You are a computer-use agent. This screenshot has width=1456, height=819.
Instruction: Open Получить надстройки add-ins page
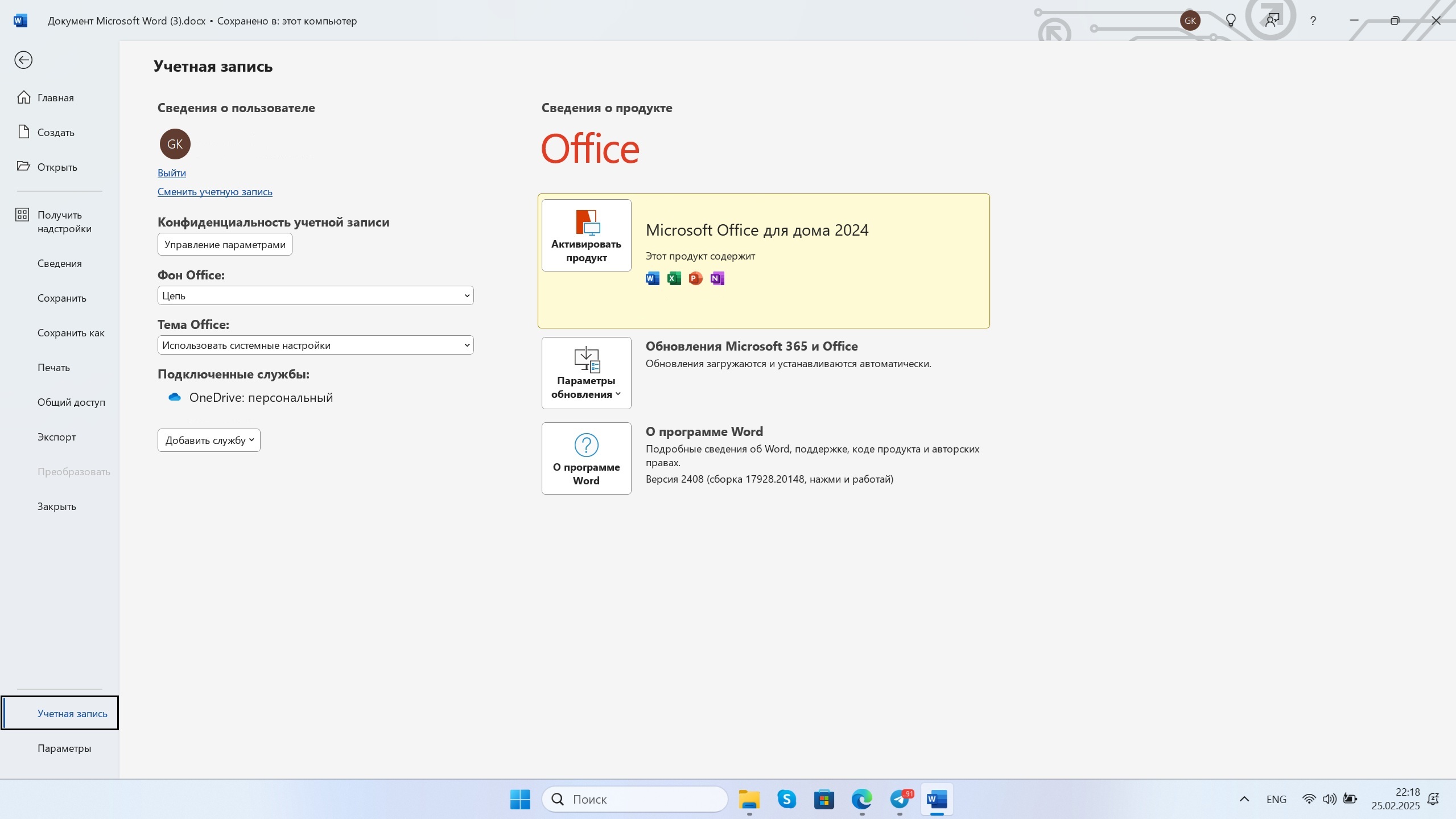[x=59, y=222]
